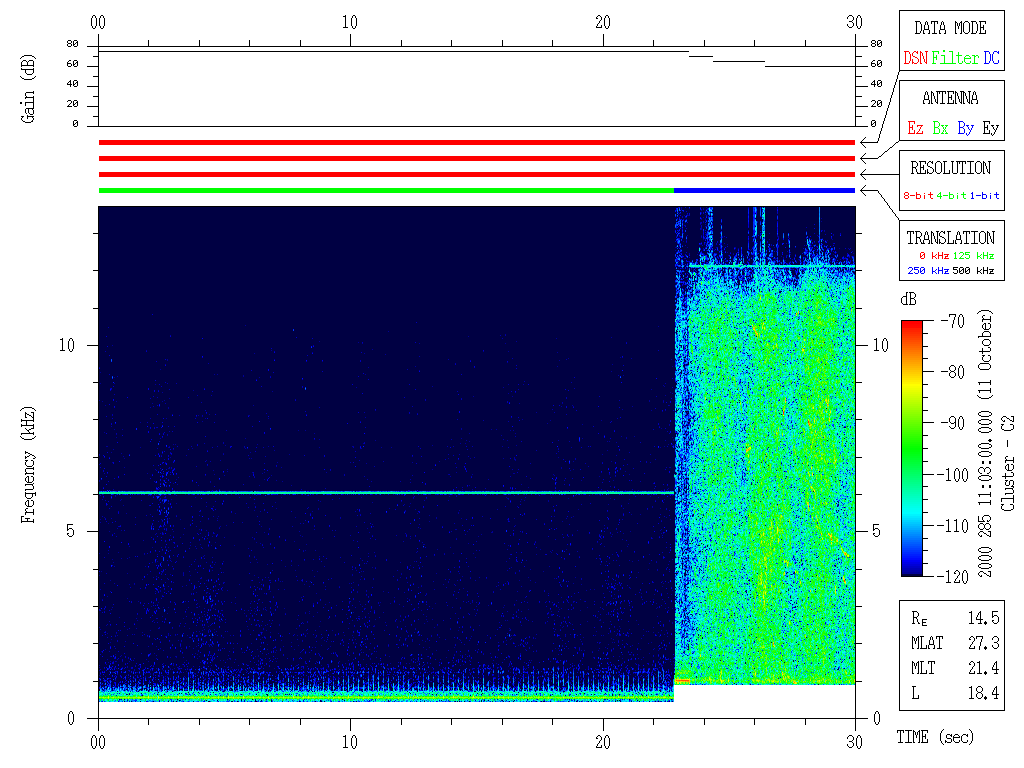Click the MLAT value 27.3

983,643
